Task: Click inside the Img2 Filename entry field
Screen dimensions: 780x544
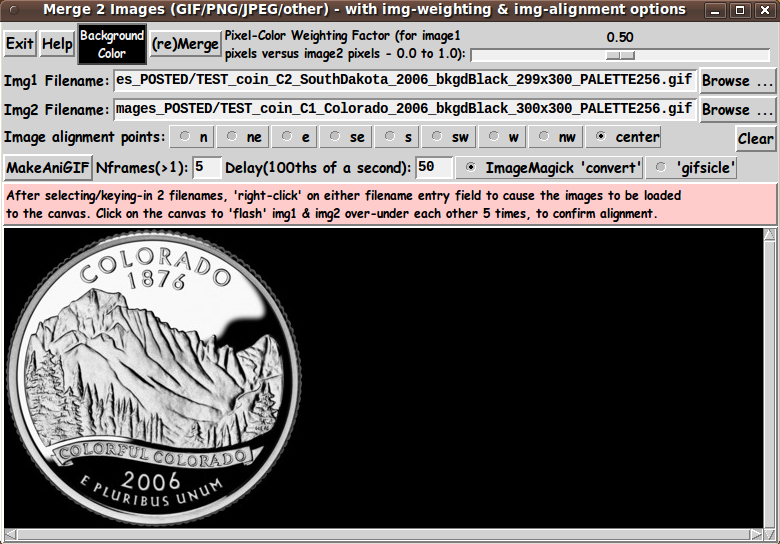Action: (405, 109)
